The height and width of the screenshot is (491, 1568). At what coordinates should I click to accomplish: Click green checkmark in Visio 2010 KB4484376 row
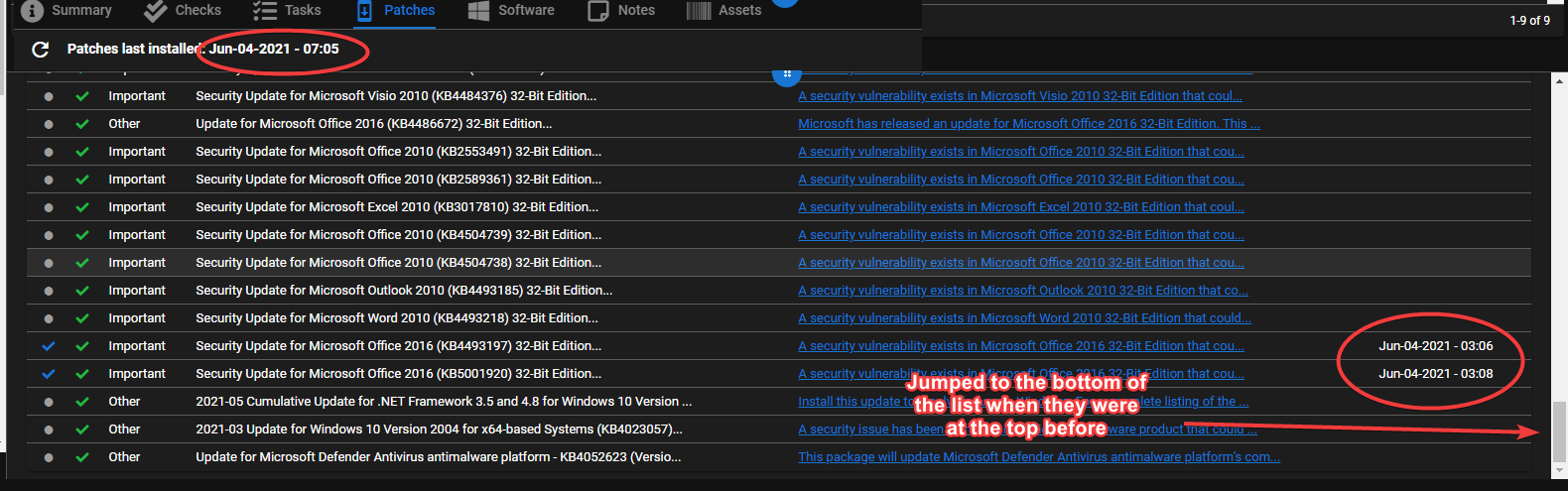(x=82, y=96)
